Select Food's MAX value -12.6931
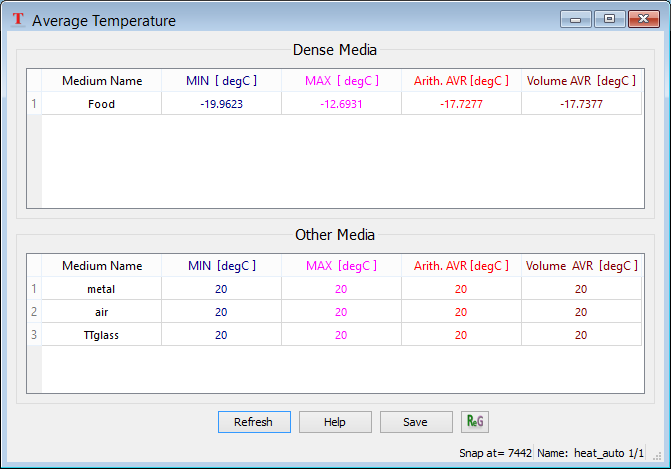The height and width of the screenshot is (469, 671). coord(341,104)
